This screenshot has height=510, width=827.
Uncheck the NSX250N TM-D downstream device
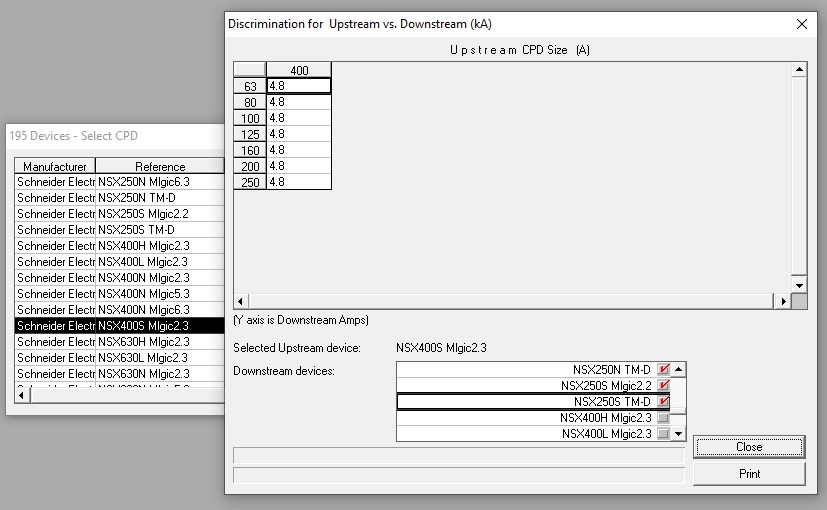(x=663, y=369)
